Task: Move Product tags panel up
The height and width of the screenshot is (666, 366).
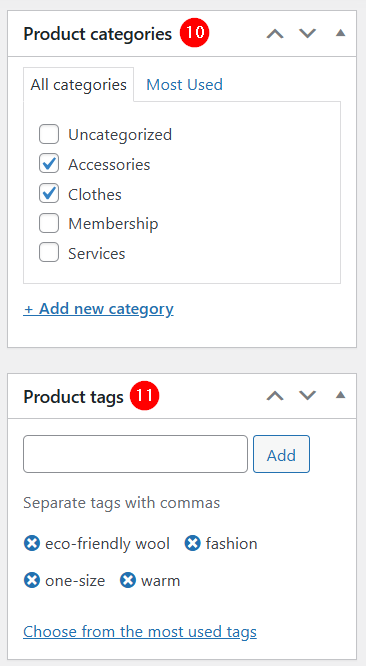Action: pyautogui.click(x=275, y=396)
